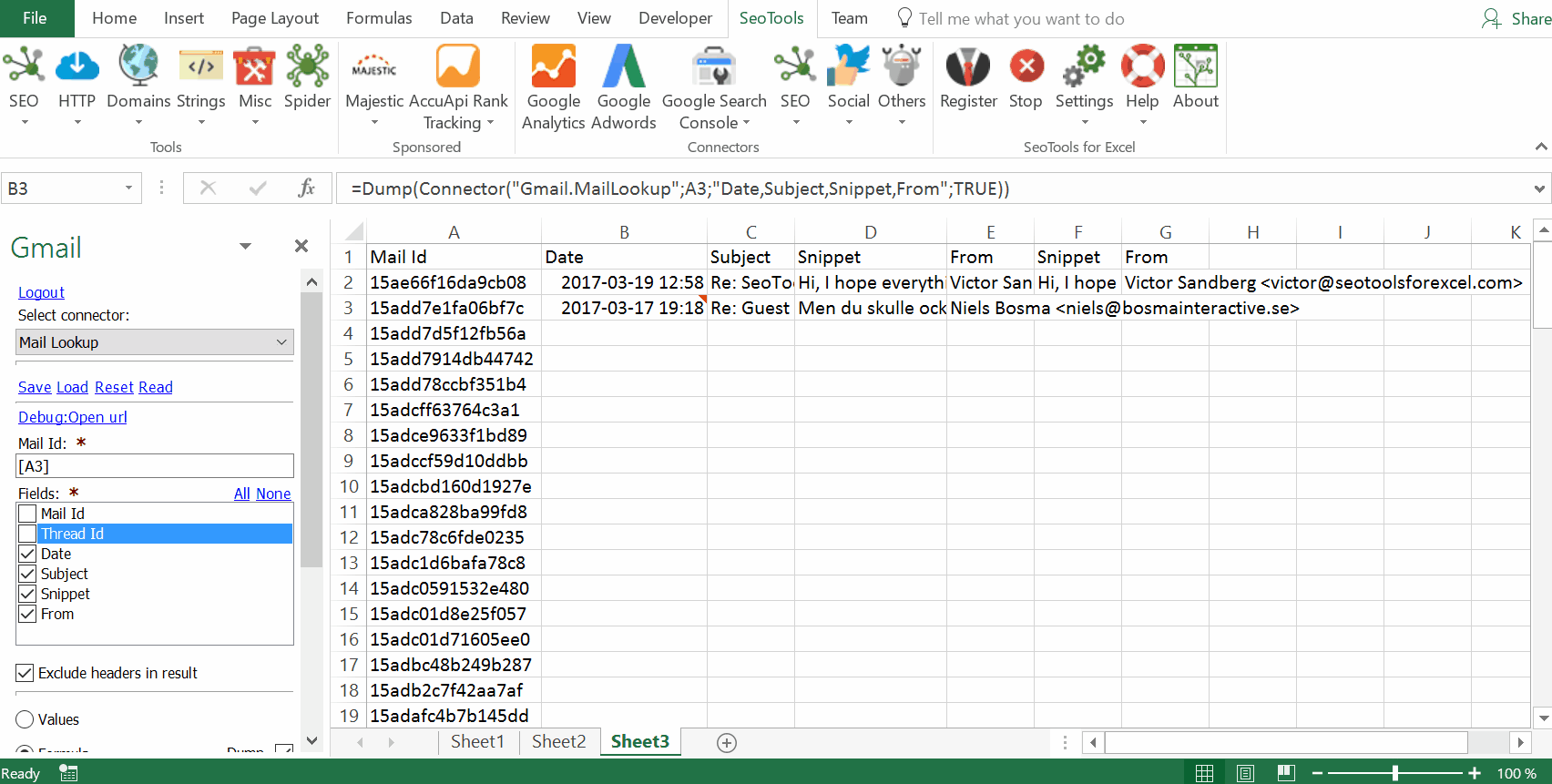Open the Social connectors icon
This screenshot has width=1552, height=784.
(x=849, y=66)
